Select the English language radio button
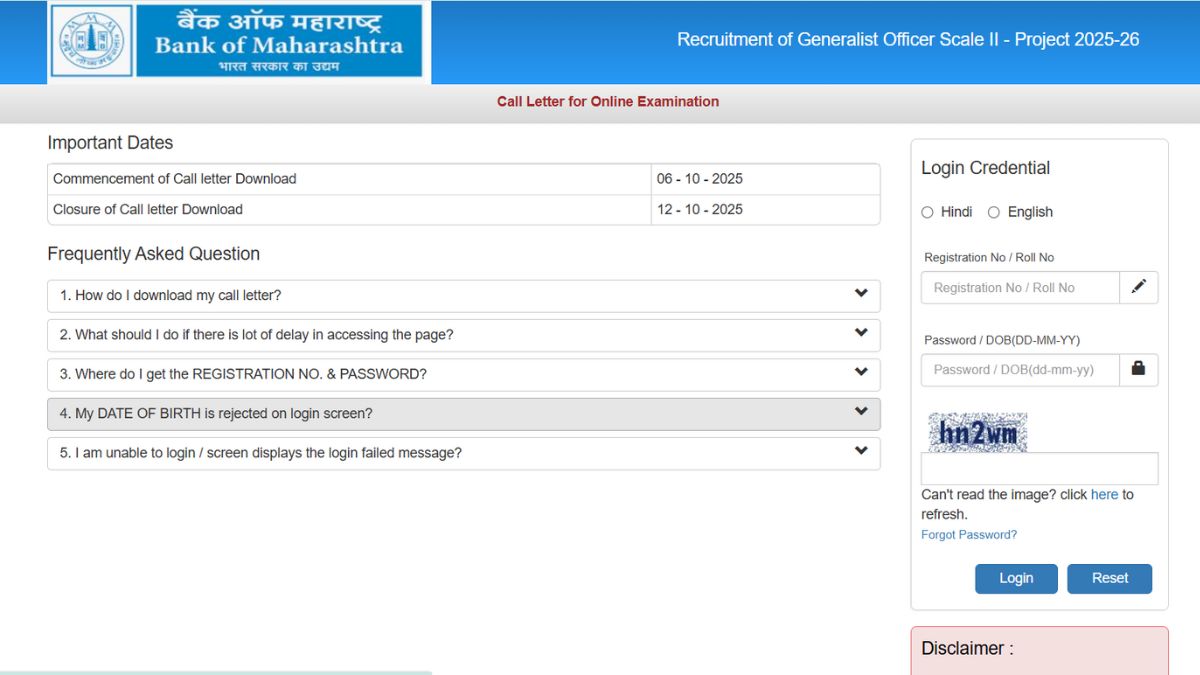Viewport: 1200px width, 675px height. (x=994, y=212)
